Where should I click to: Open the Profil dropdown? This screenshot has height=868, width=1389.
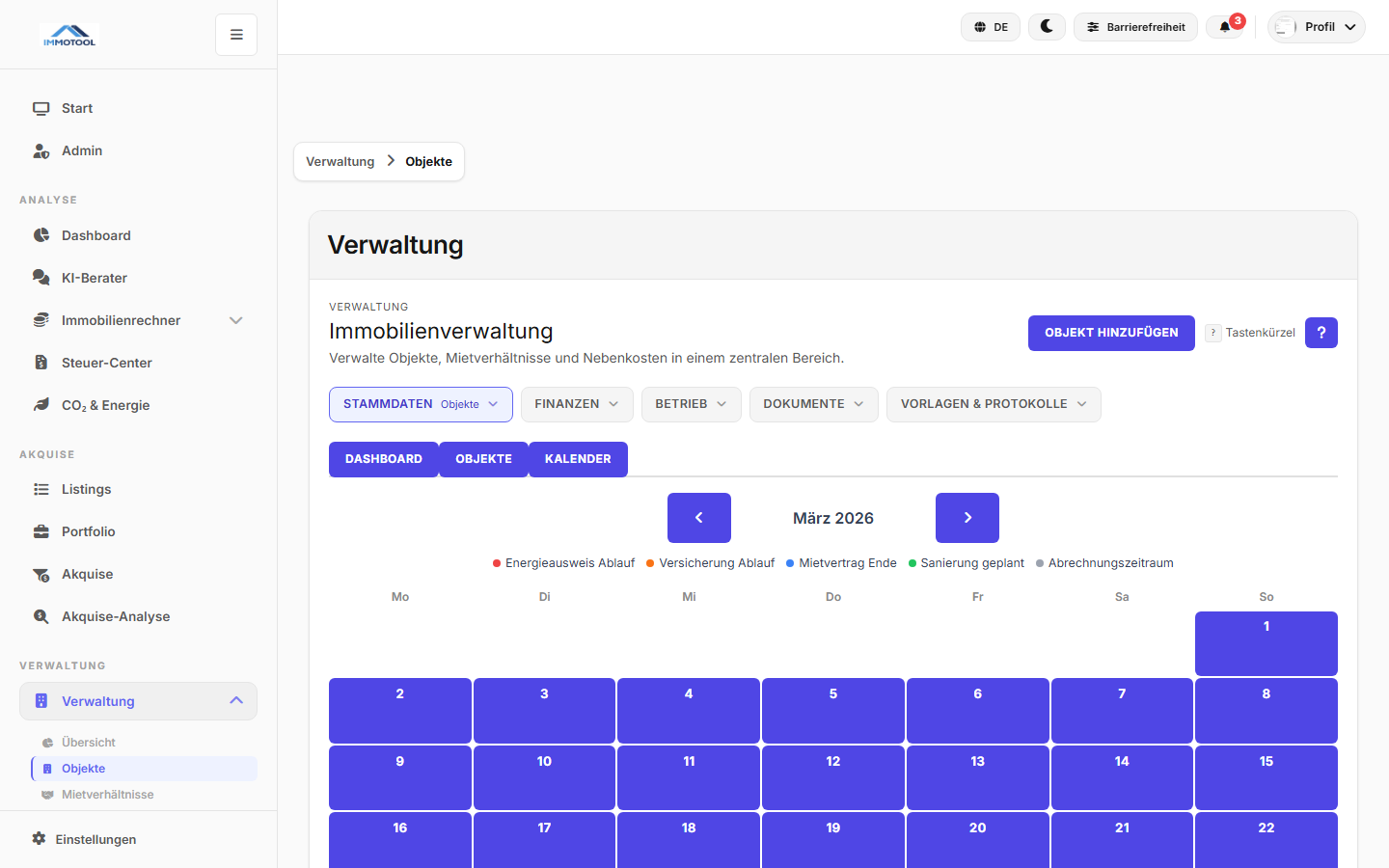pyautogui.click(x=1316, y=27)
